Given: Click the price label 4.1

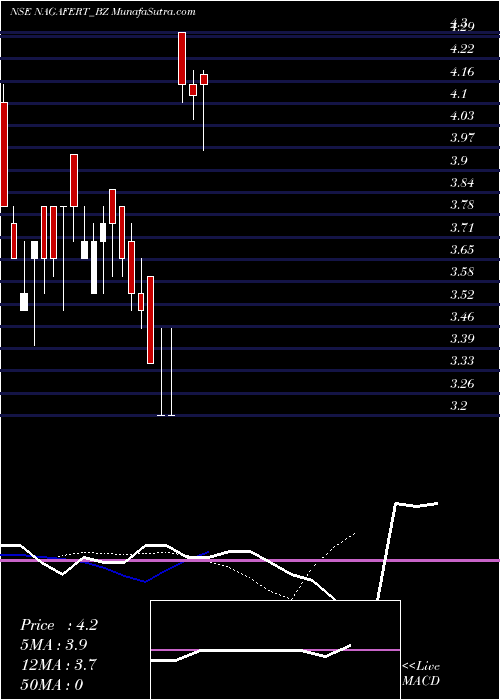Looking at the screenshot, I should [x=459, y=94].
